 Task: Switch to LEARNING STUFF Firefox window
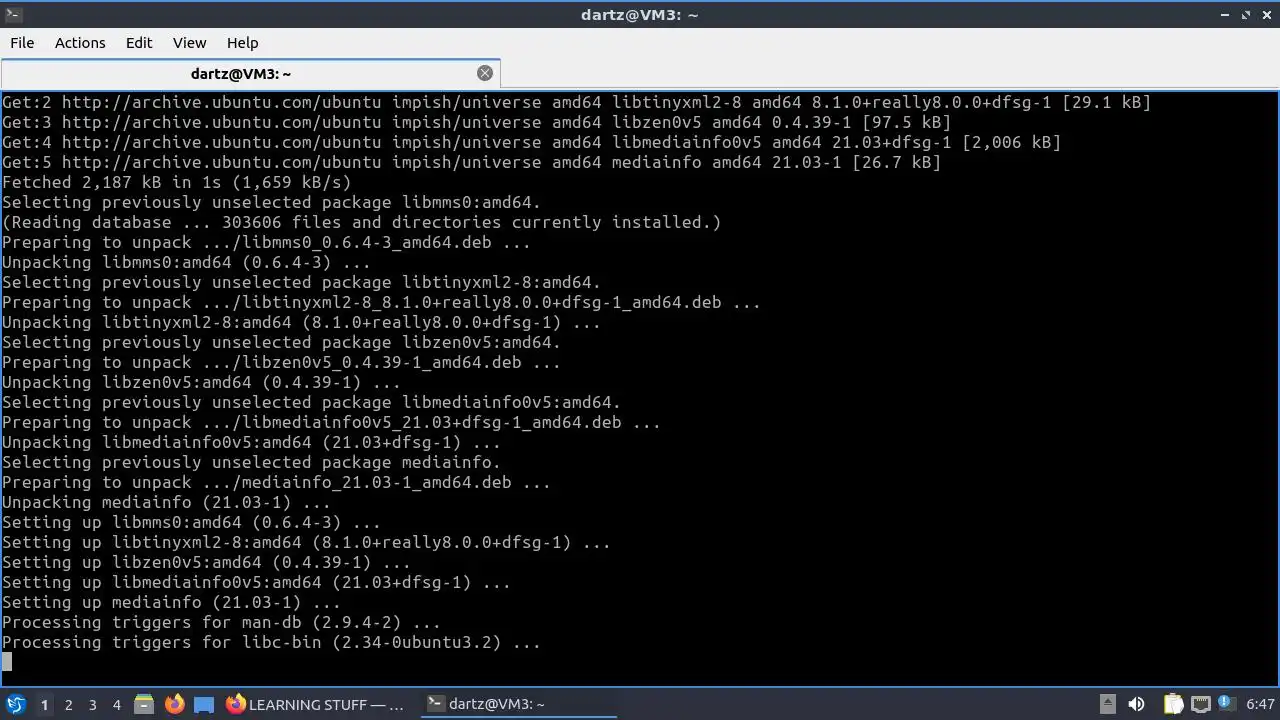tap(316, 705)
